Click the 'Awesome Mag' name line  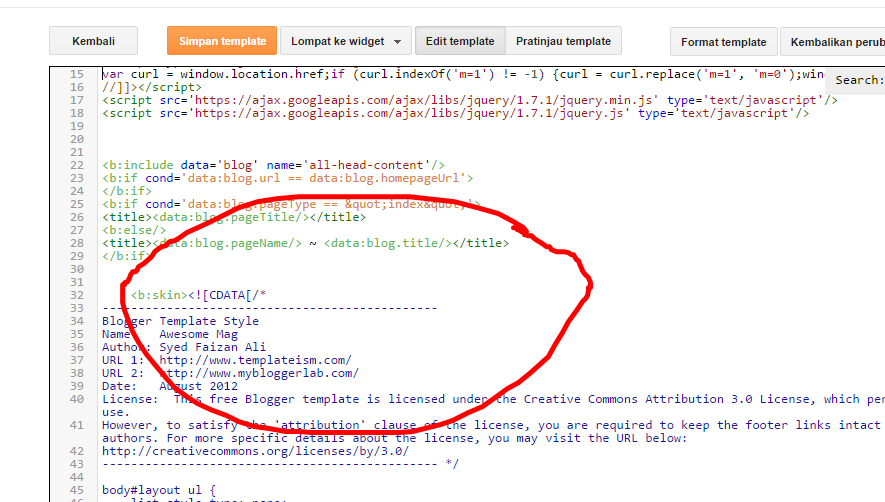[x=170, y=334]
